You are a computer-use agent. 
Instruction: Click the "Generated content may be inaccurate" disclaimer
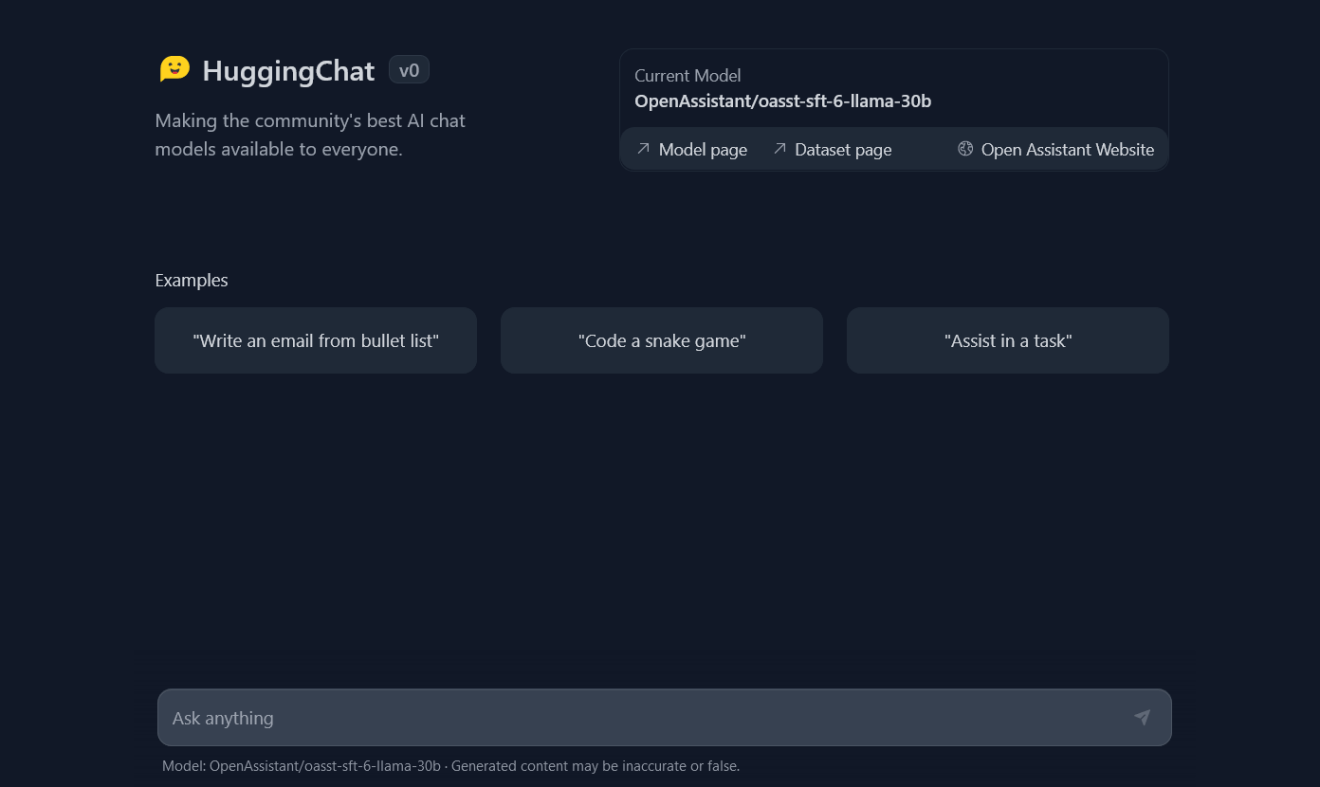point(595,766)
